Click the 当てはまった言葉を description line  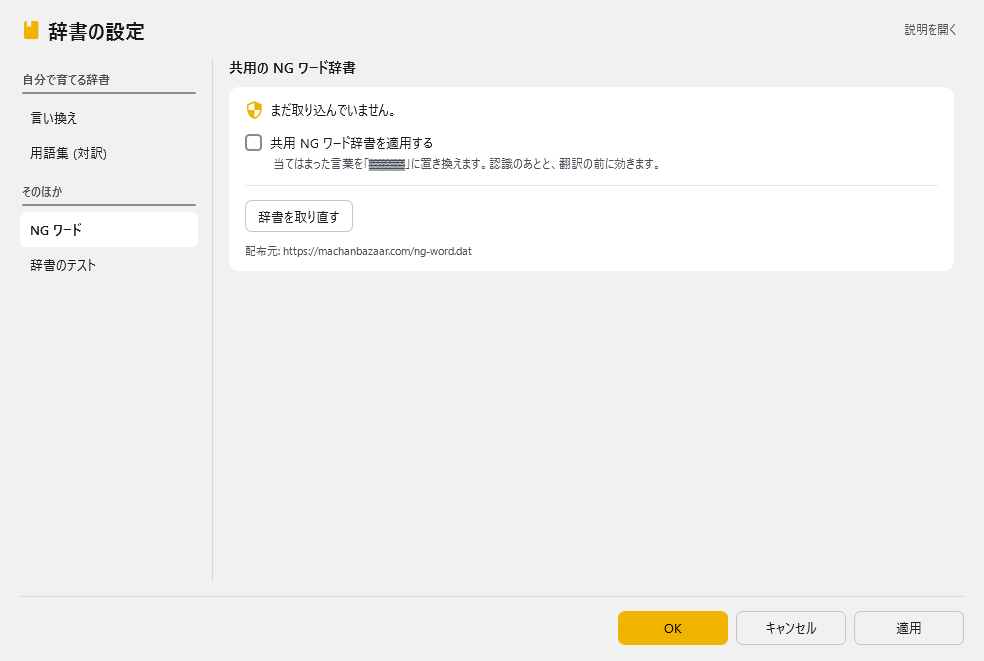click(467, 164)
